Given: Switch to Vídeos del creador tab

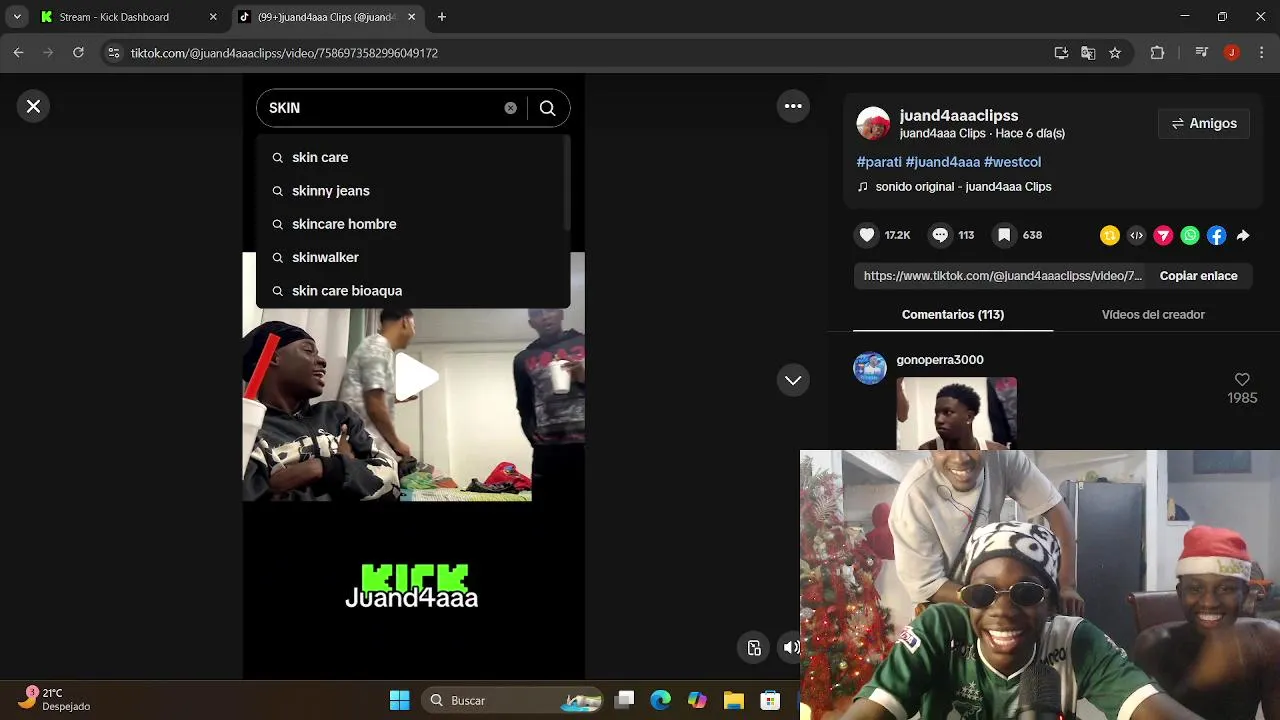Looking at the screenshot, I should [1153, 314].
